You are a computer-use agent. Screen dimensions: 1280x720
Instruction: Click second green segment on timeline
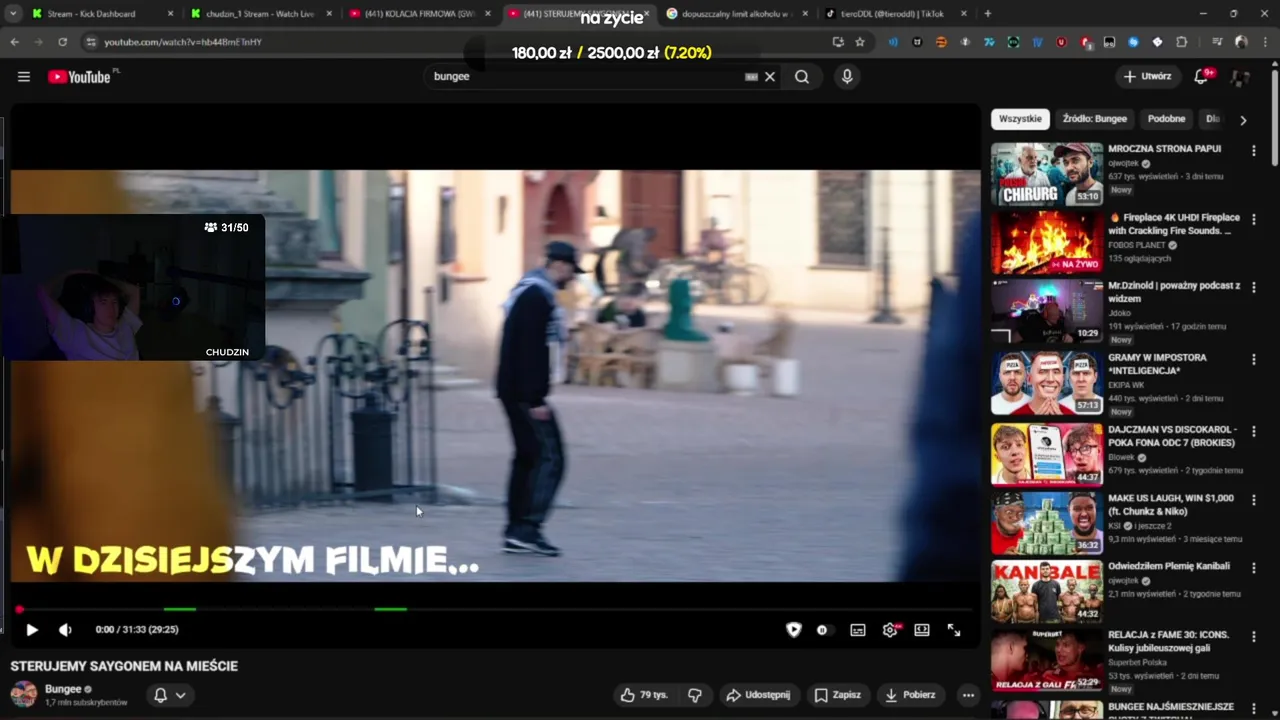pyautogui.click(x=390, y=609)
